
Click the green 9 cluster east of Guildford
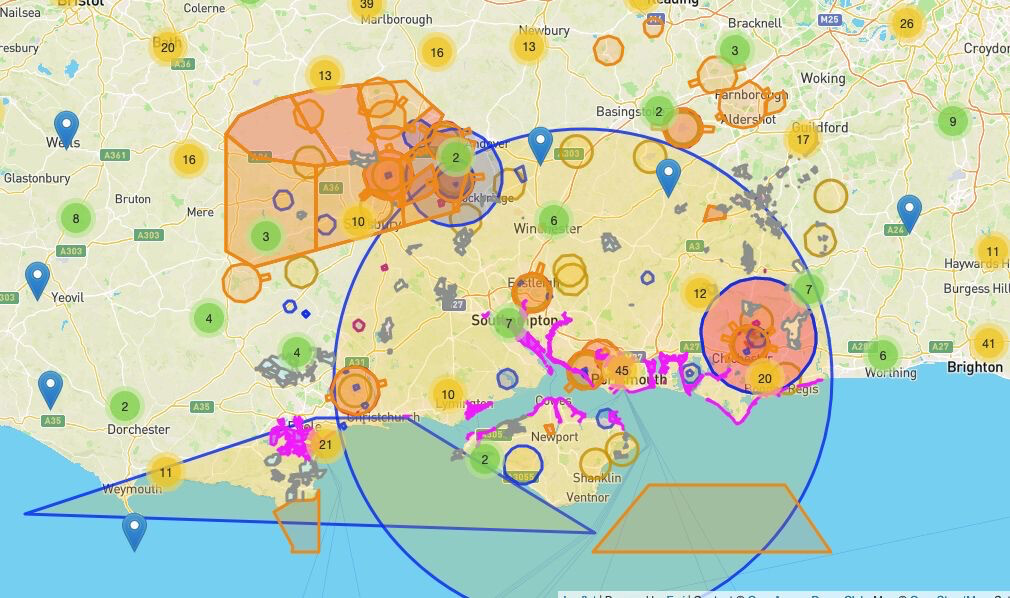(953, 121)
